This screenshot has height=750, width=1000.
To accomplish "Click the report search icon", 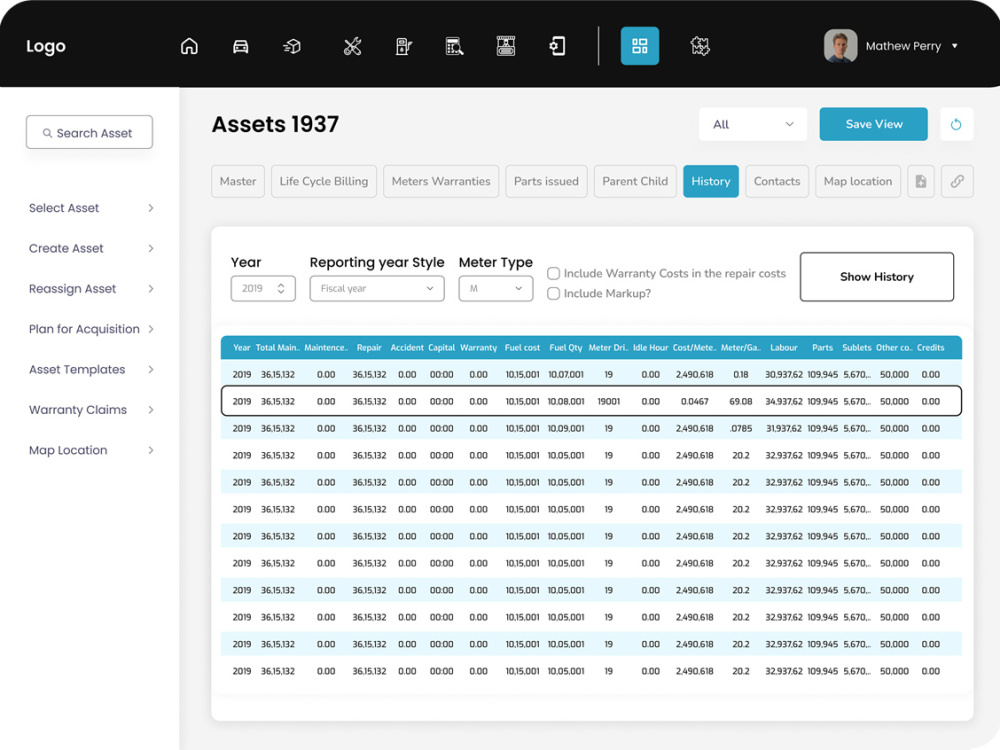I will pyautogui.click(x=455, y=46).
